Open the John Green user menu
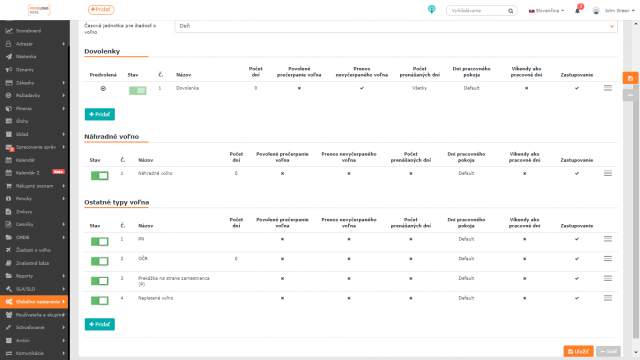 click(x=619, y=11)
